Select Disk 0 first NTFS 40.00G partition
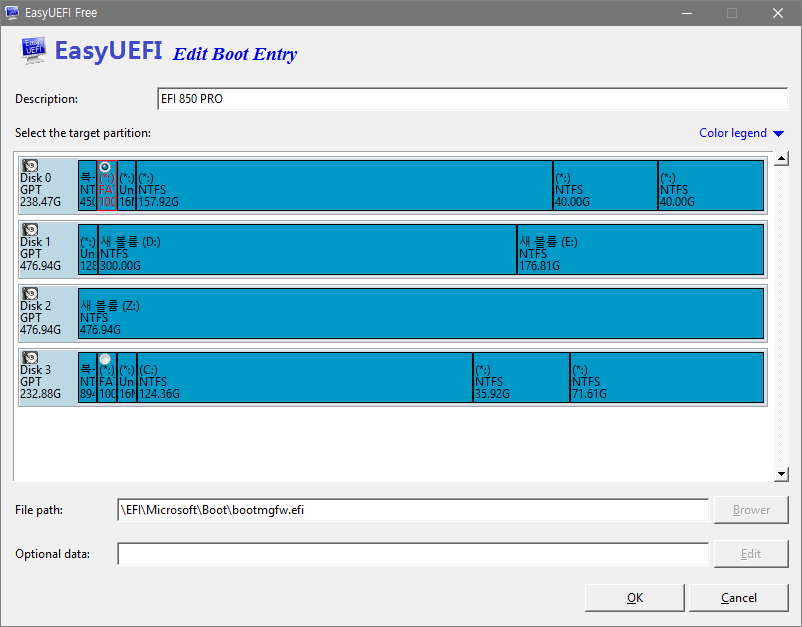Viewport: 802px width, 627px height. point(606,185)
